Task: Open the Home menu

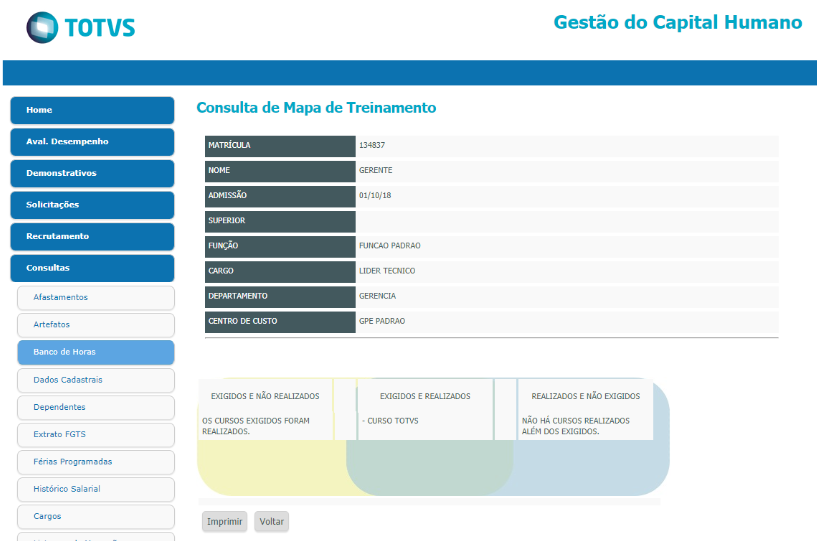Action: point(92,110)
